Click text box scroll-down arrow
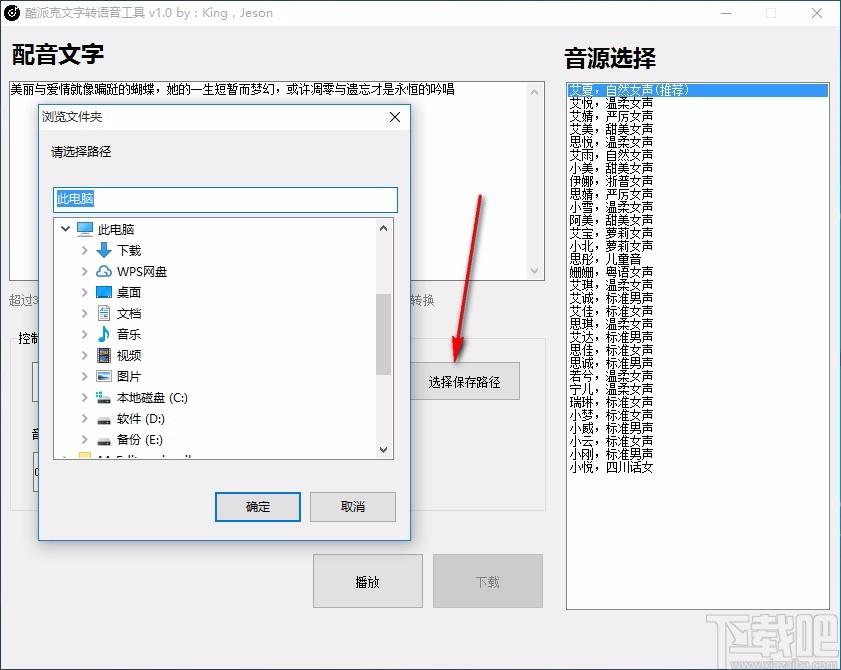Viewport: 841px width, 670px height. (x=534, y=270)
